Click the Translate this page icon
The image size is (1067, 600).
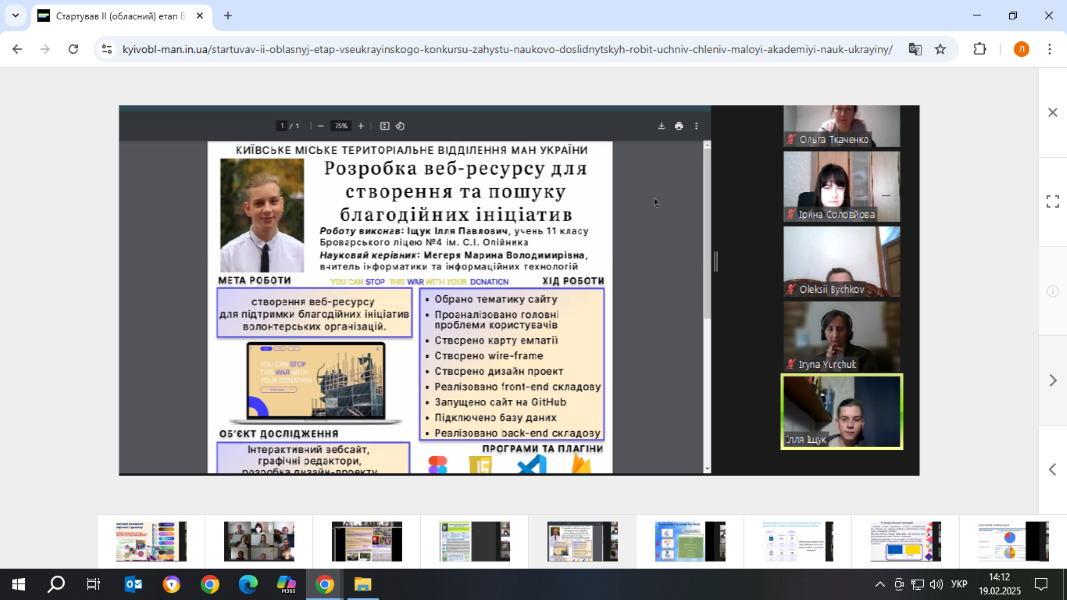click(914, 49)
